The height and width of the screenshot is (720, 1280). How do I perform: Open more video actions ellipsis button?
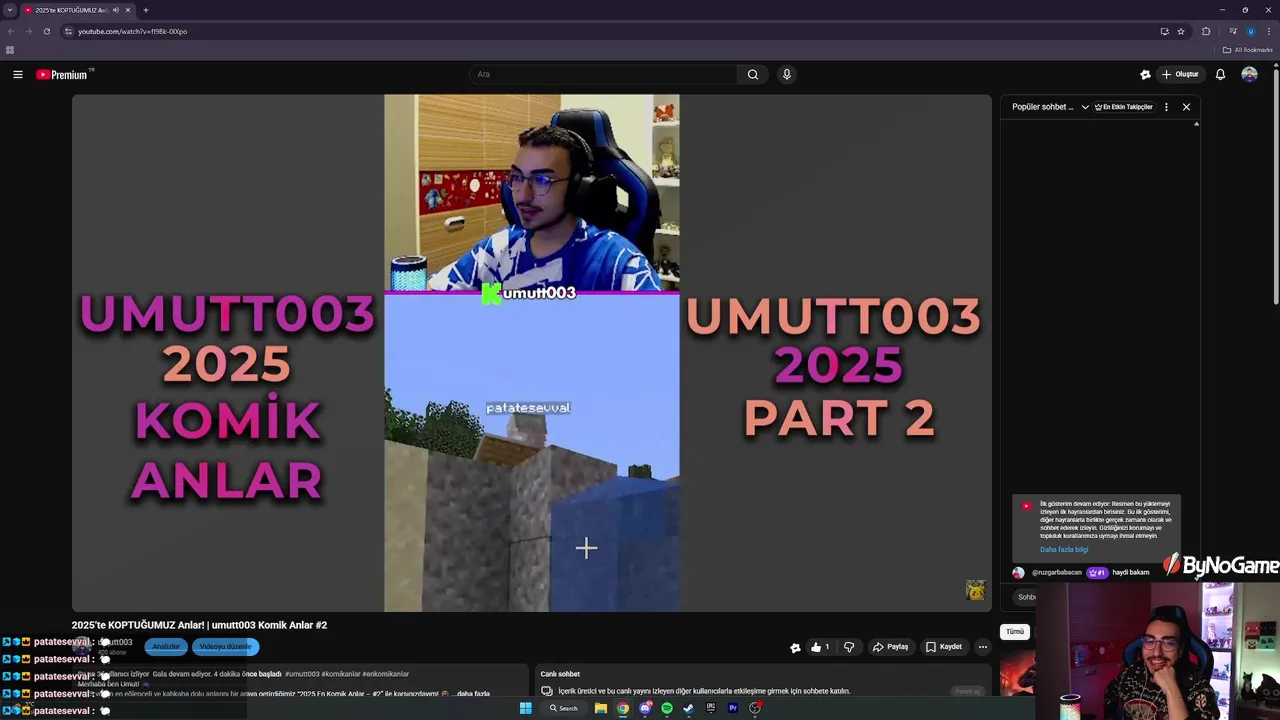click(982, 647)
